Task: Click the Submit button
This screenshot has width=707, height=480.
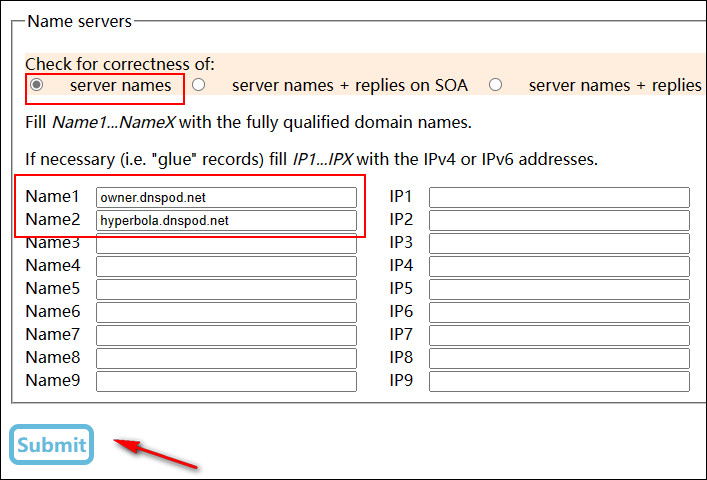Action: (51, 444)
